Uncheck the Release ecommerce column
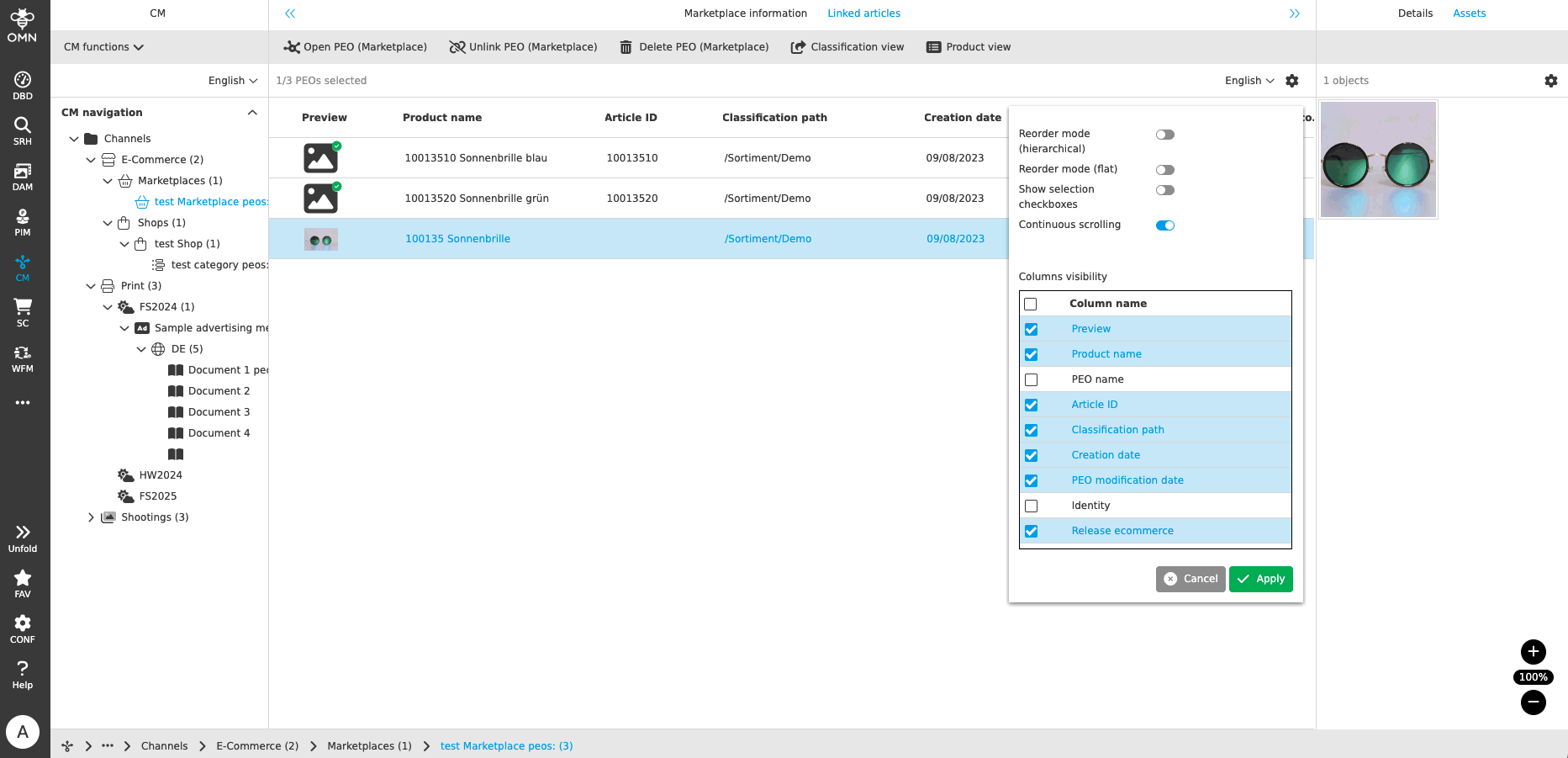Screen dimensions: 1568x758 coord(1031,531)
